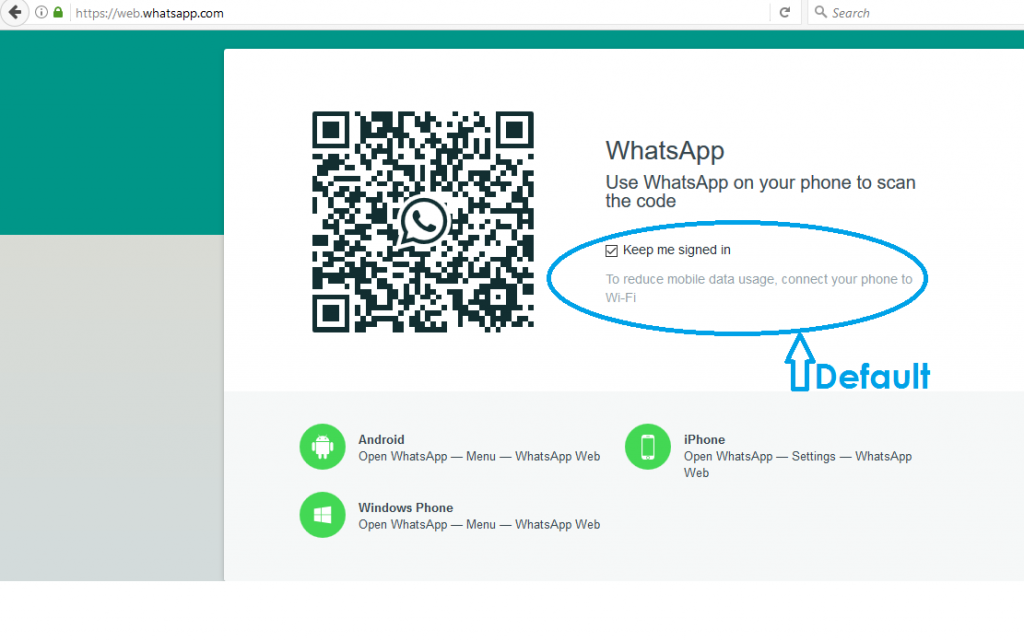Open the site information icon
Screen dimensions: 1024x641
click(41, 12)
